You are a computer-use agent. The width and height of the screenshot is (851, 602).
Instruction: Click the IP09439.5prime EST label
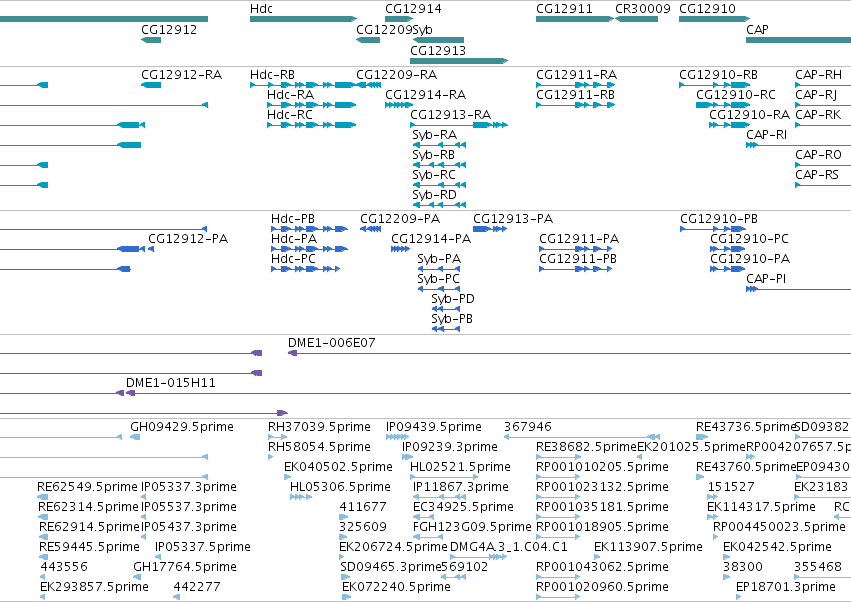[434, 427]
